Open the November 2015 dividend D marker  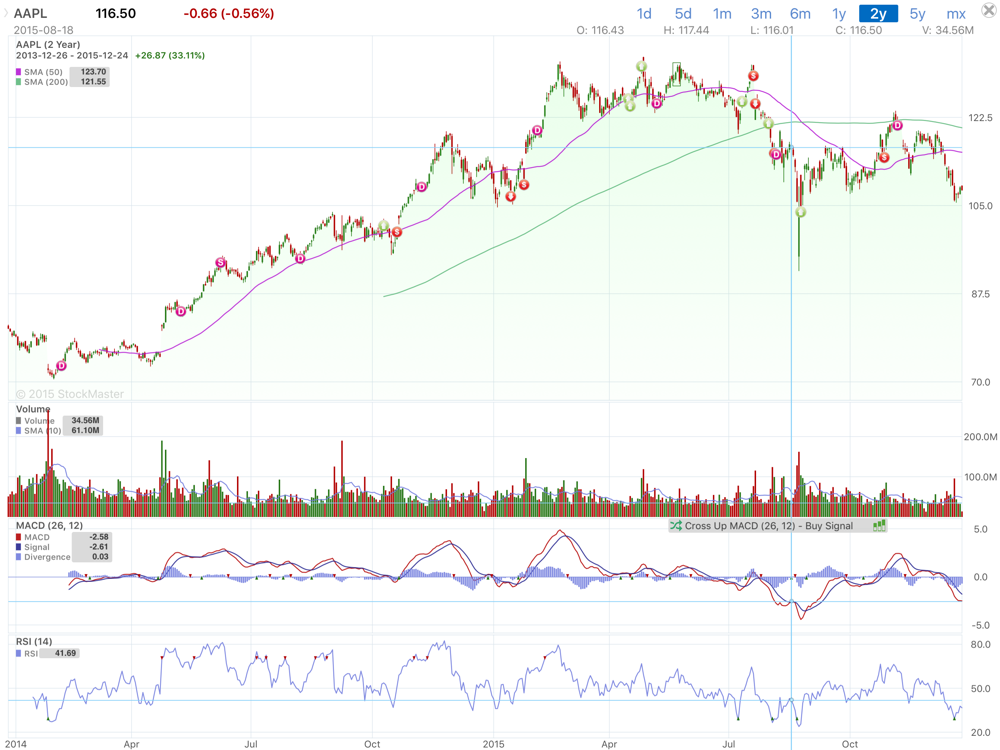pyautogui.click(x=897, y=126)
